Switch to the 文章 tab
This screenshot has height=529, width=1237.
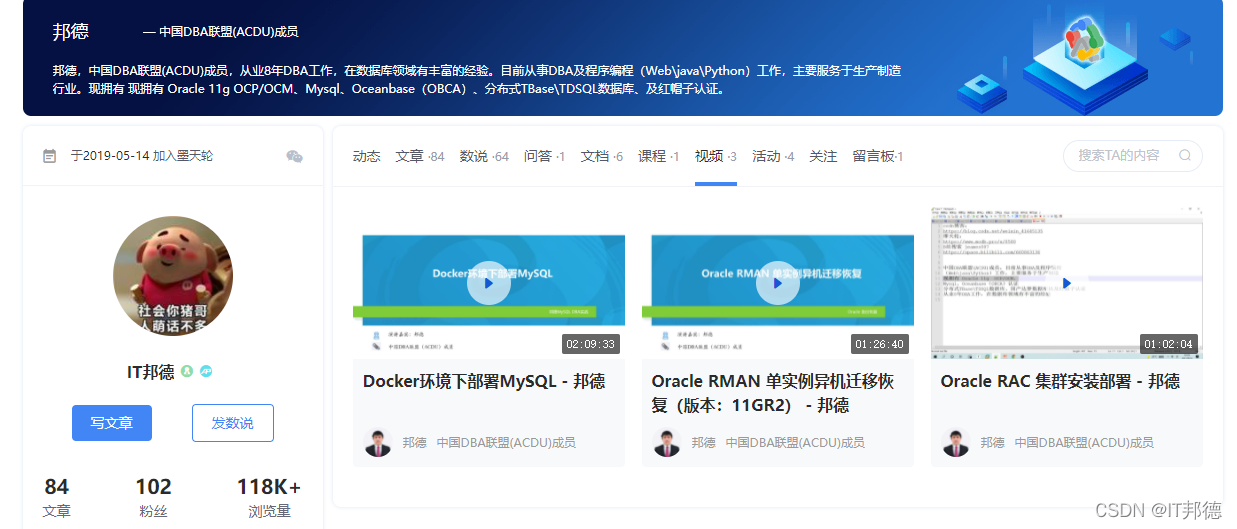tap(420, 156)
